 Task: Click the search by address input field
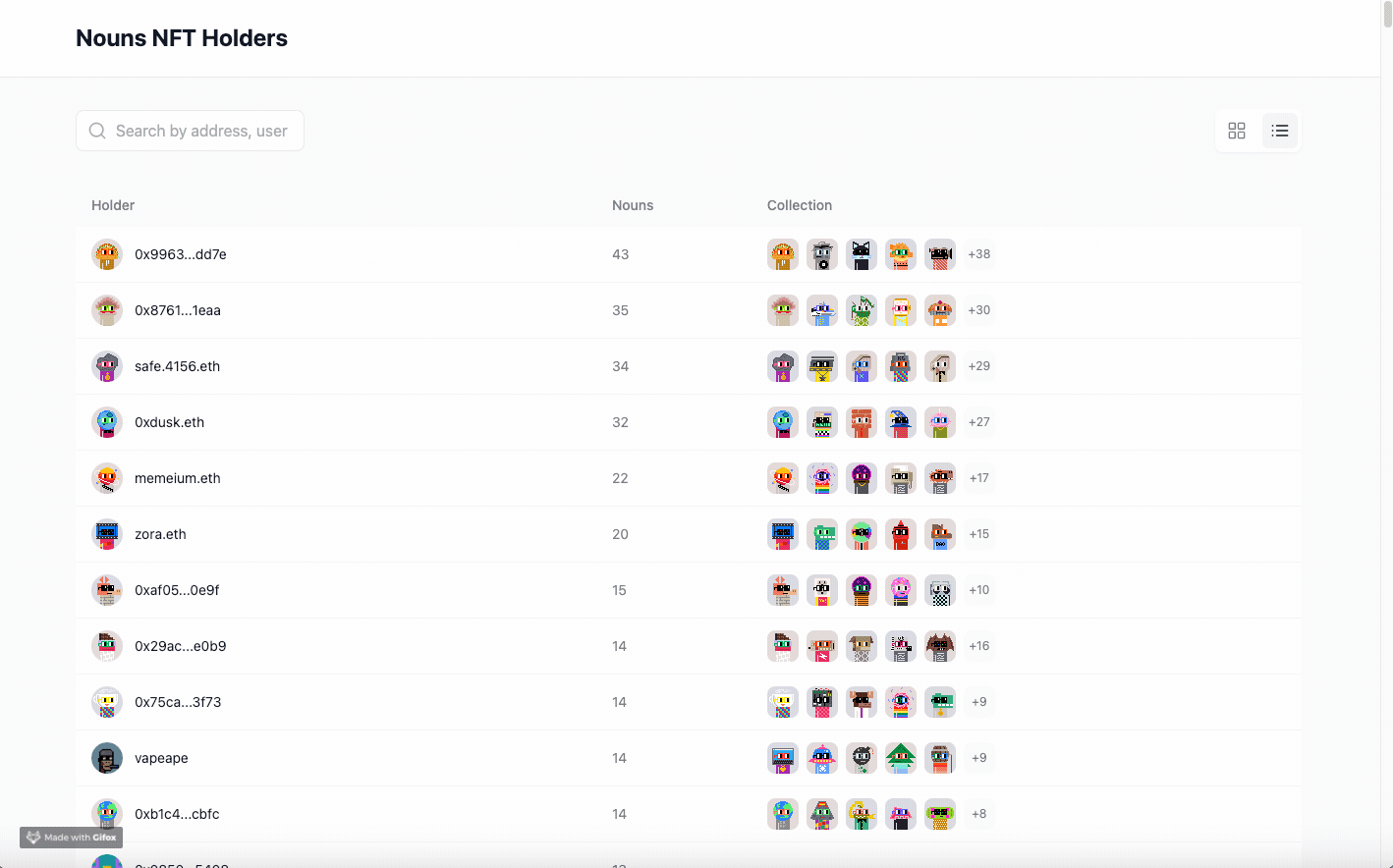(x=201, y=131)
